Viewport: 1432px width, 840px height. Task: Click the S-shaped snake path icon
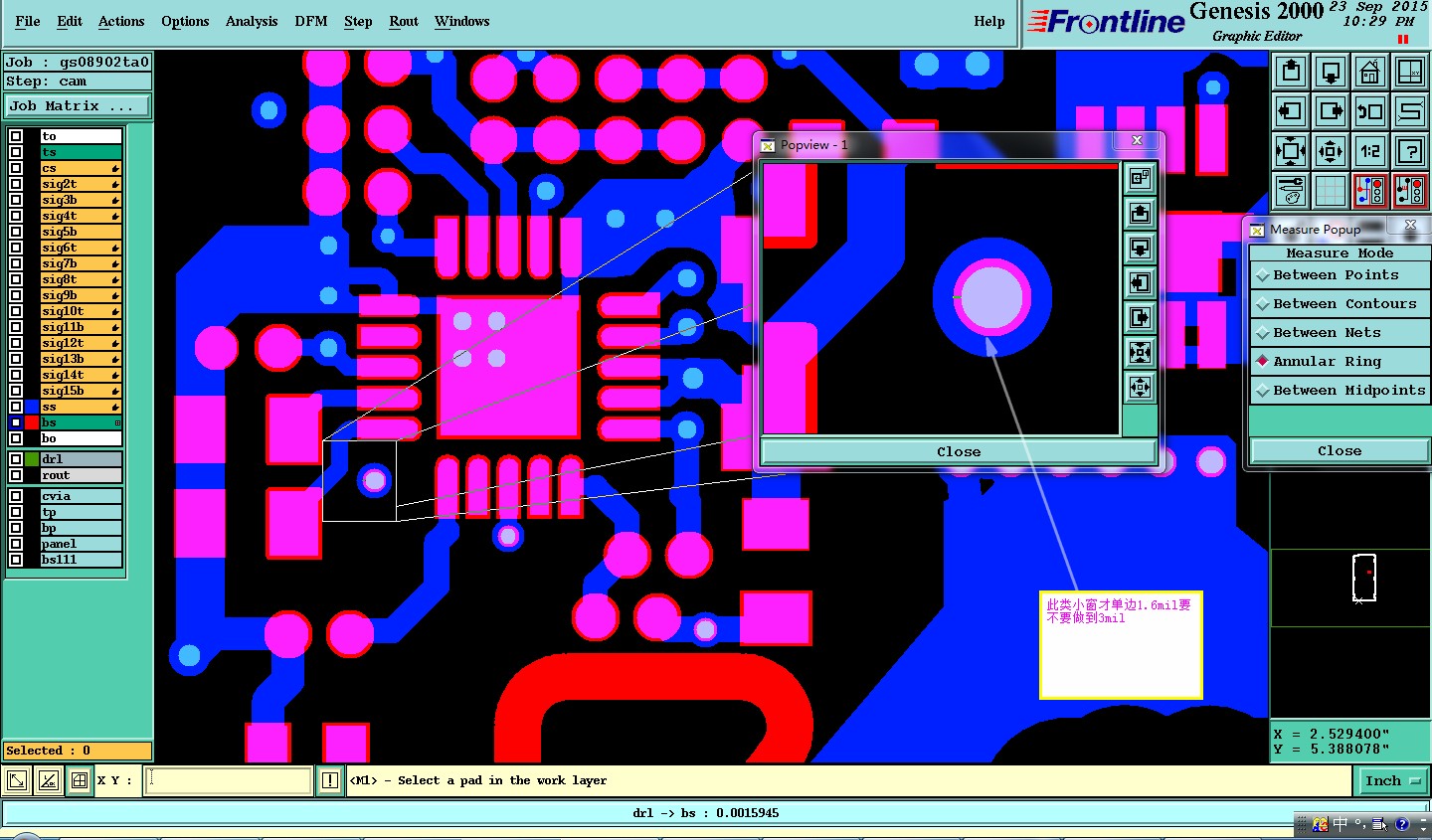tap(1410, 111)
